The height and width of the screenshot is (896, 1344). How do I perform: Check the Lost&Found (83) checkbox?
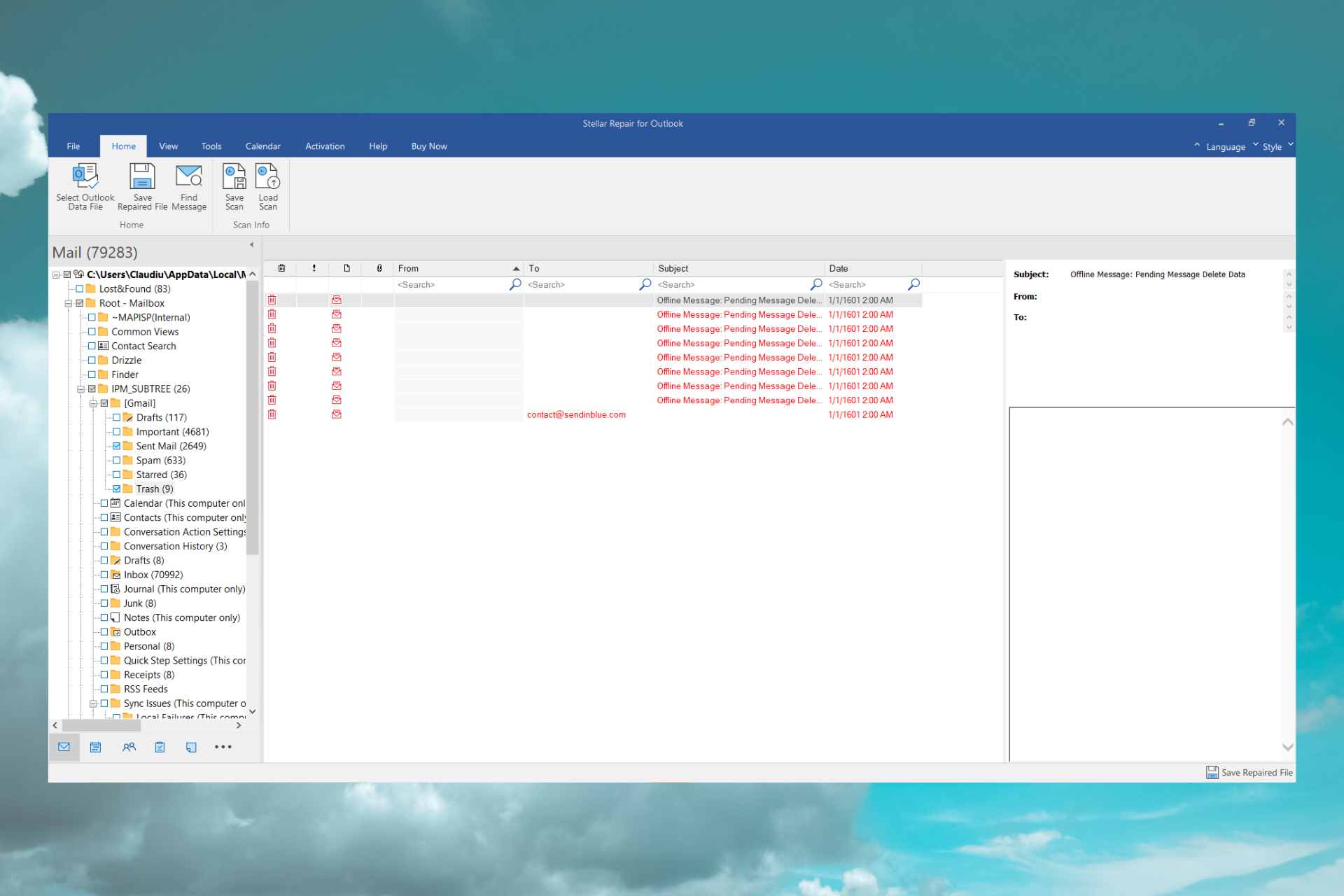tap(80, 288)
